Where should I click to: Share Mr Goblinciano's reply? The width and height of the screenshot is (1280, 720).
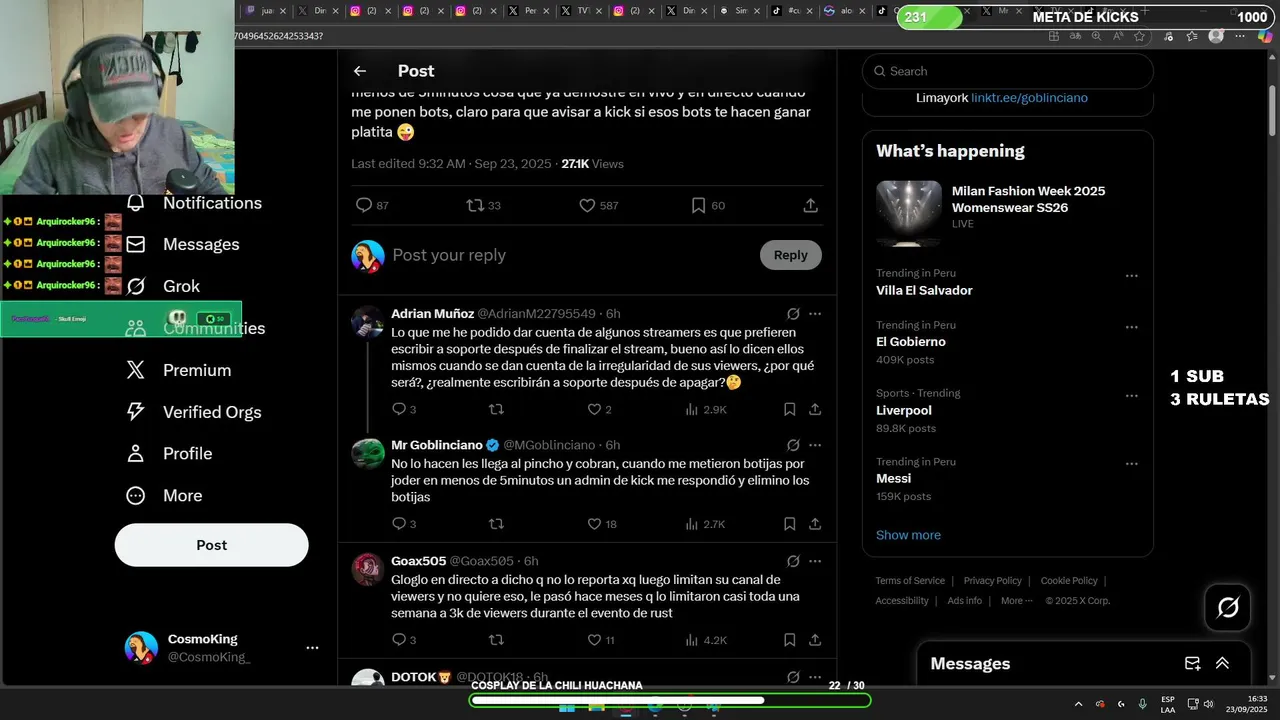815,524
